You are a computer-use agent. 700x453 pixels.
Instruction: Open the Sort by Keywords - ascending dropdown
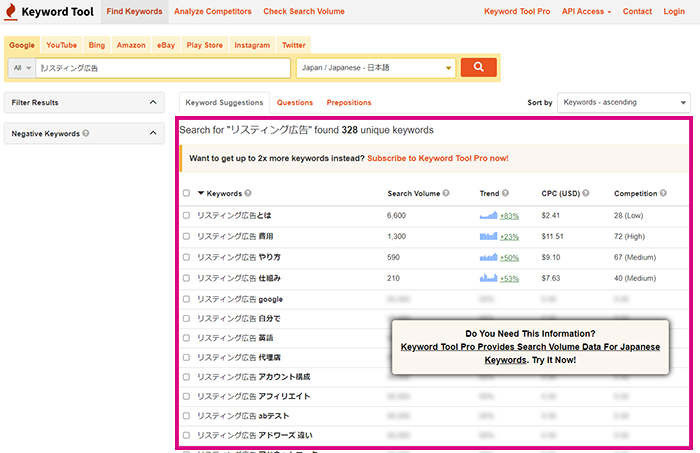624,103
